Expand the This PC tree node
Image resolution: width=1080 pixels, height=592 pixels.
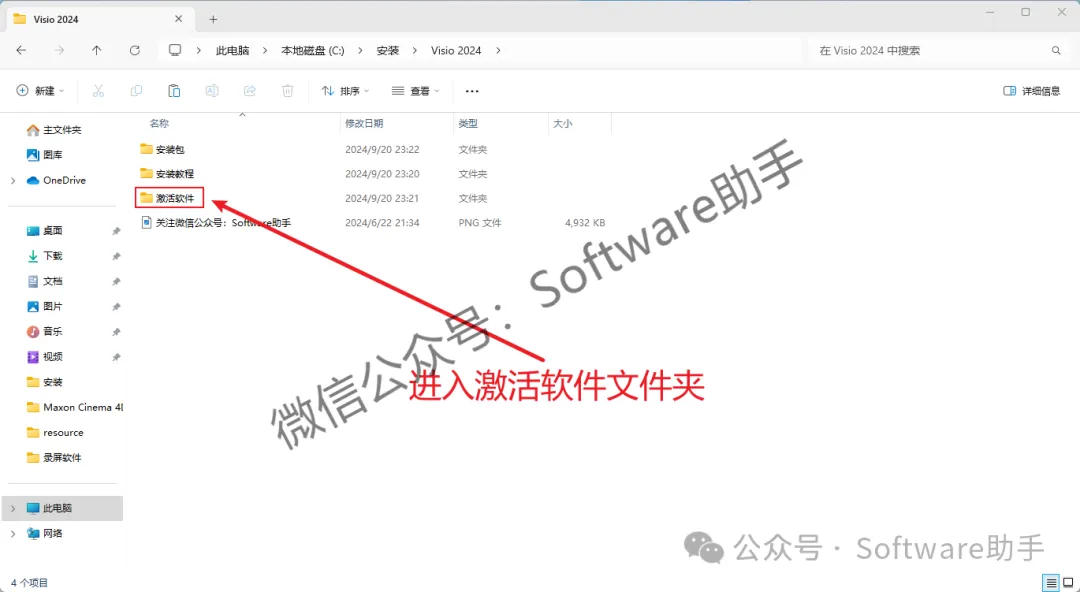point(13,509)
